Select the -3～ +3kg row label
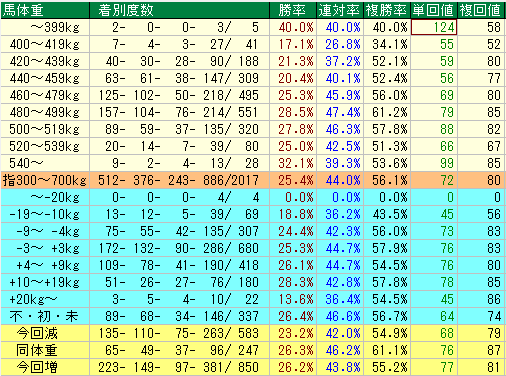Viewport: 506px width, 376px height. [x=45, y=248]
